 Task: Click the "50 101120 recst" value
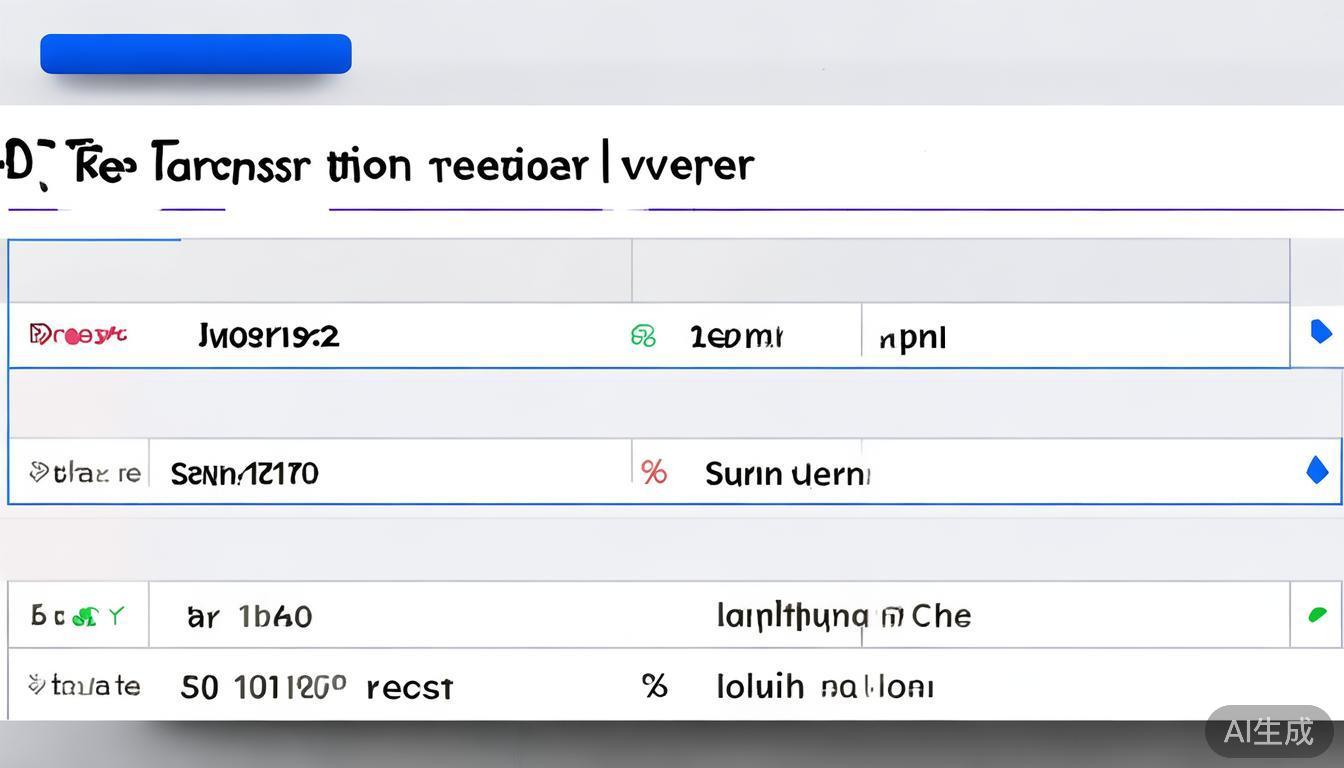pos(316,687)
